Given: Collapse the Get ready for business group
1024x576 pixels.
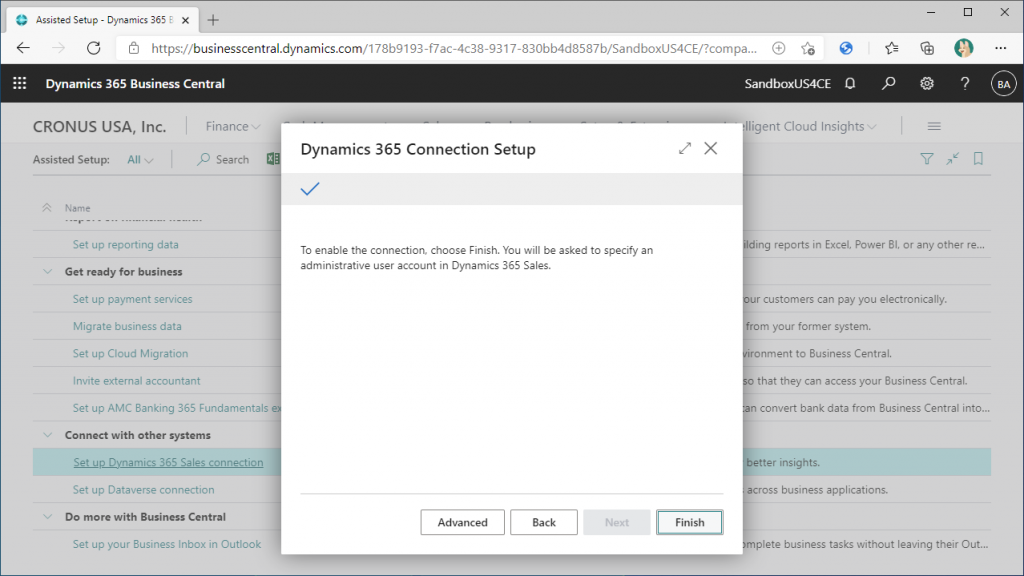Looking at the screenshot, I should click(47, 272).
